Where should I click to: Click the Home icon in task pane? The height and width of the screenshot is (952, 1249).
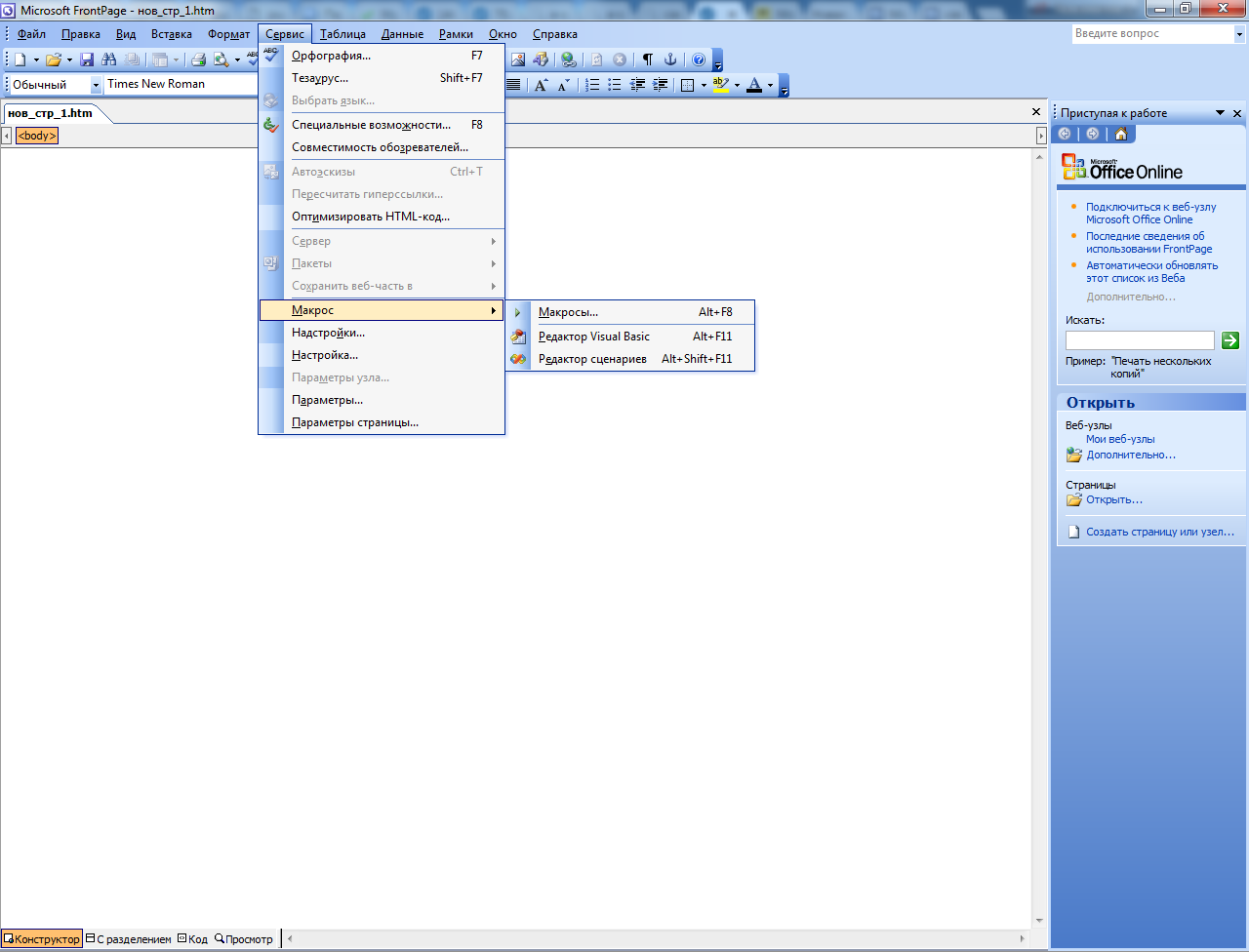1121,134
